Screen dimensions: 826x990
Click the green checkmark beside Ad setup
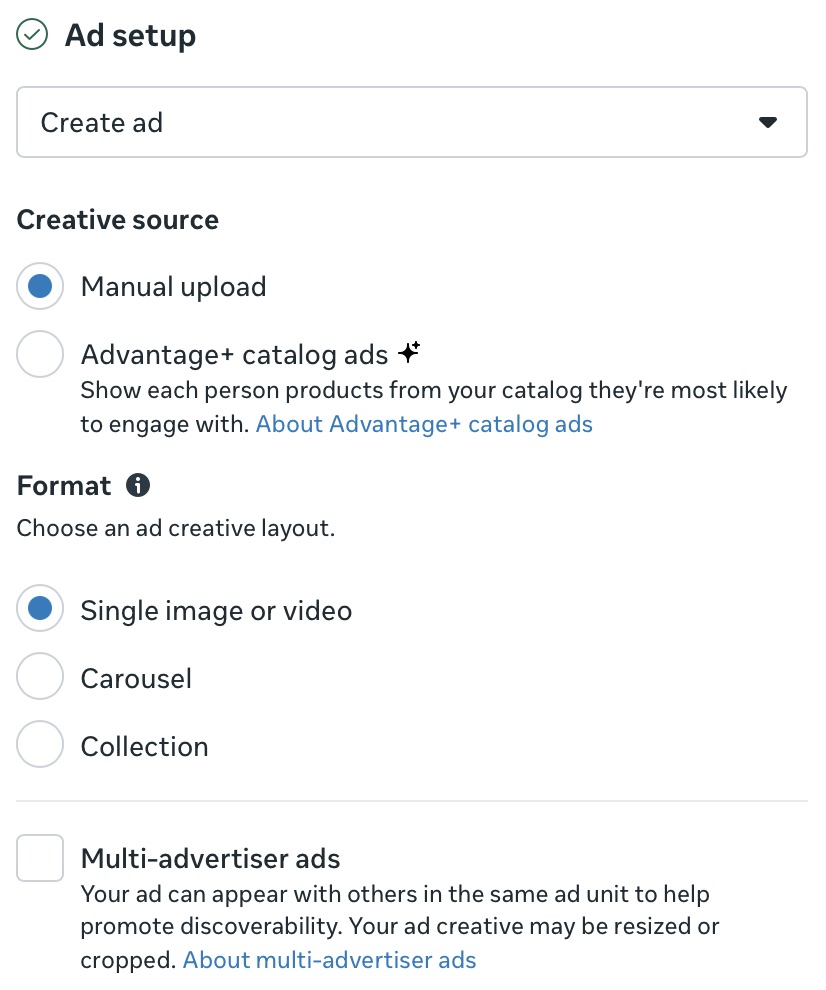[x=32, y=34]
